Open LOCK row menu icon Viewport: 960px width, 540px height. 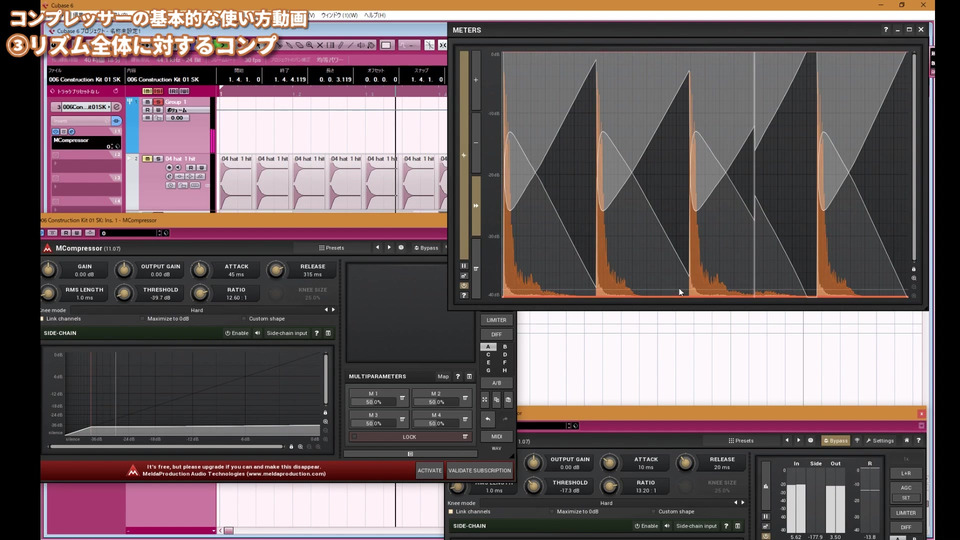coord(465,437)
